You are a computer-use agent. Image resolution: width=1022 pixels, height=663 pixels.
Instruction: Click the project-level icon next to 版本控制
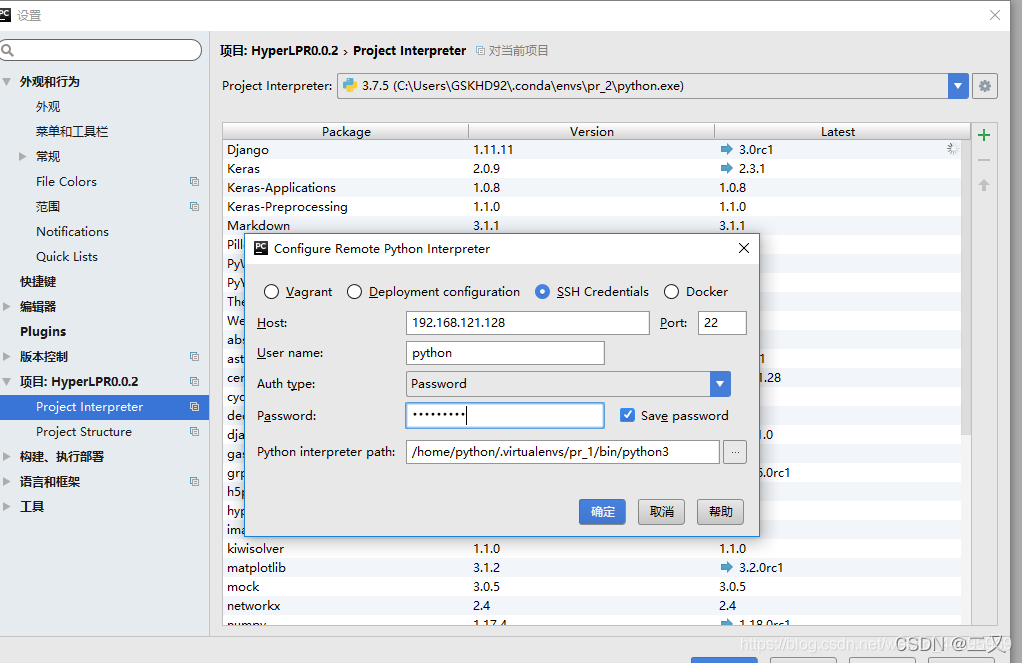point(194,356)
